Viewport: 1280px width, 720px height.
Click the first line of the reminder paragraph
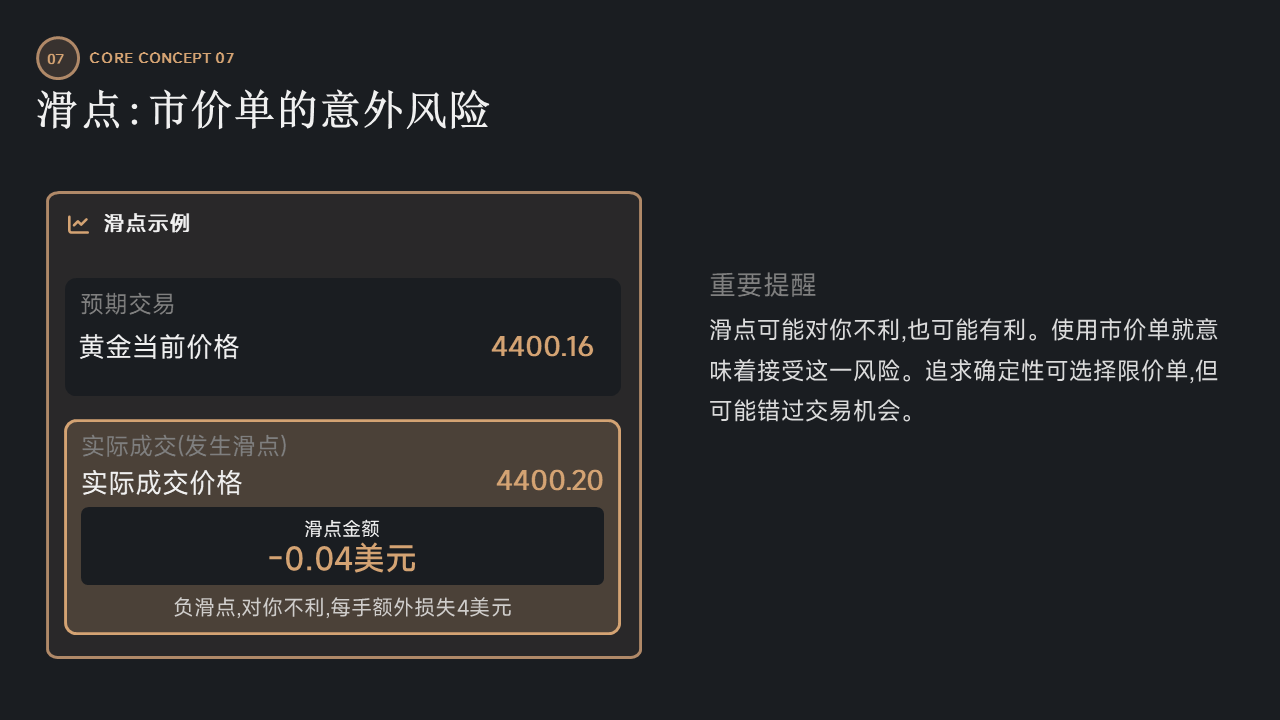pyautogui.click(x=963, y=330)
